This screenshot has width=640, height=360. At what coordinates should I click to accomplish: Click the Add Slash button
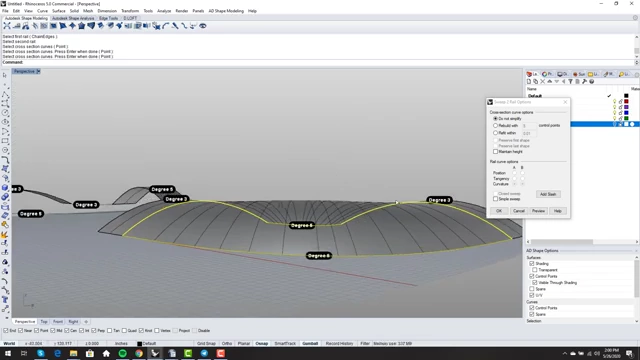pyautogui.click(x=548, y=194)
